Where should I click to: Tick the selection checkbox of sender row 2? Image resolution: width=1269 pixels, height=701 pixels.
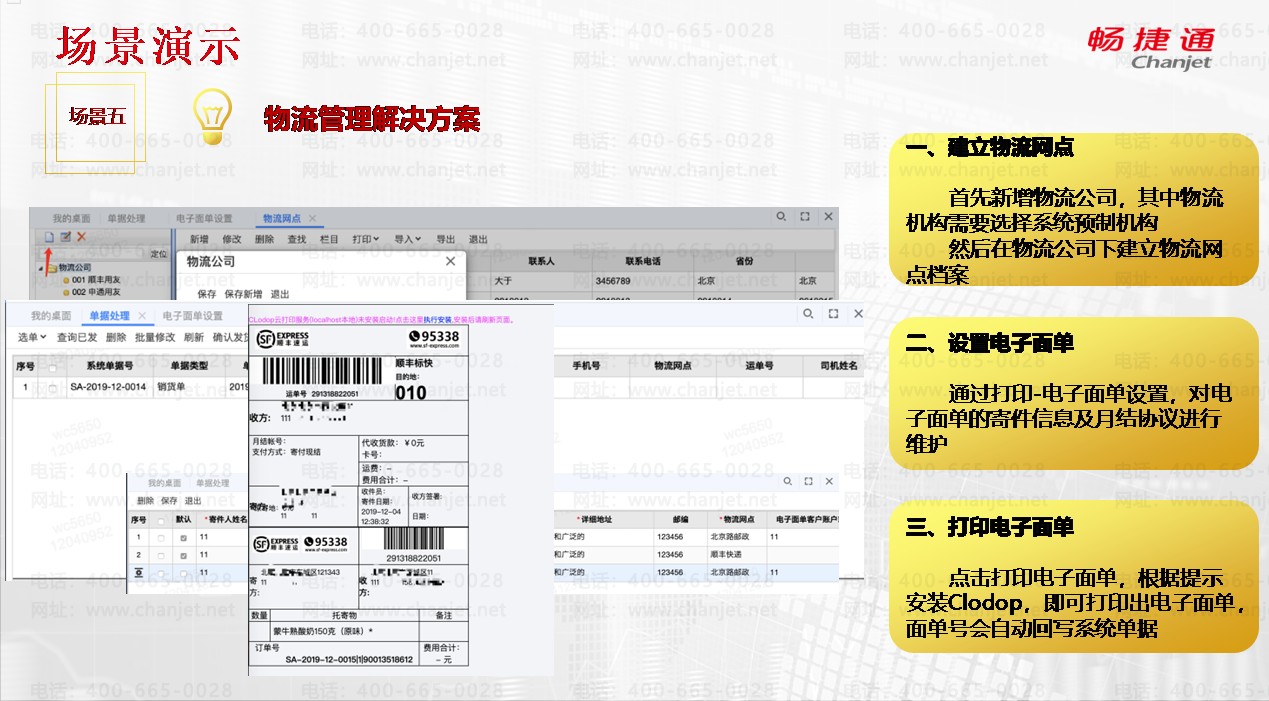pyautogui.click(x=161, y=555)
